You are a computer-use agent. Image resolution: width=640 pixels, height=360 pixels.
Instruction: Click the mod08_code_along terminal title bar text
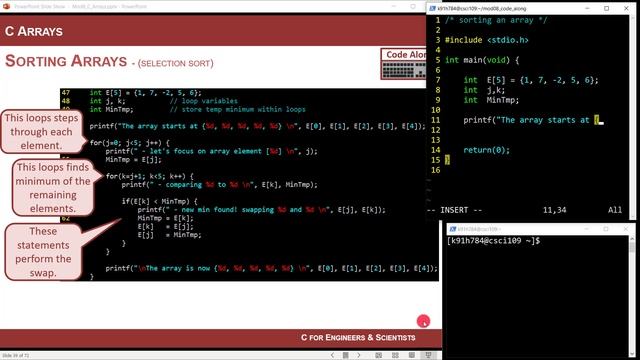[482, 8]
